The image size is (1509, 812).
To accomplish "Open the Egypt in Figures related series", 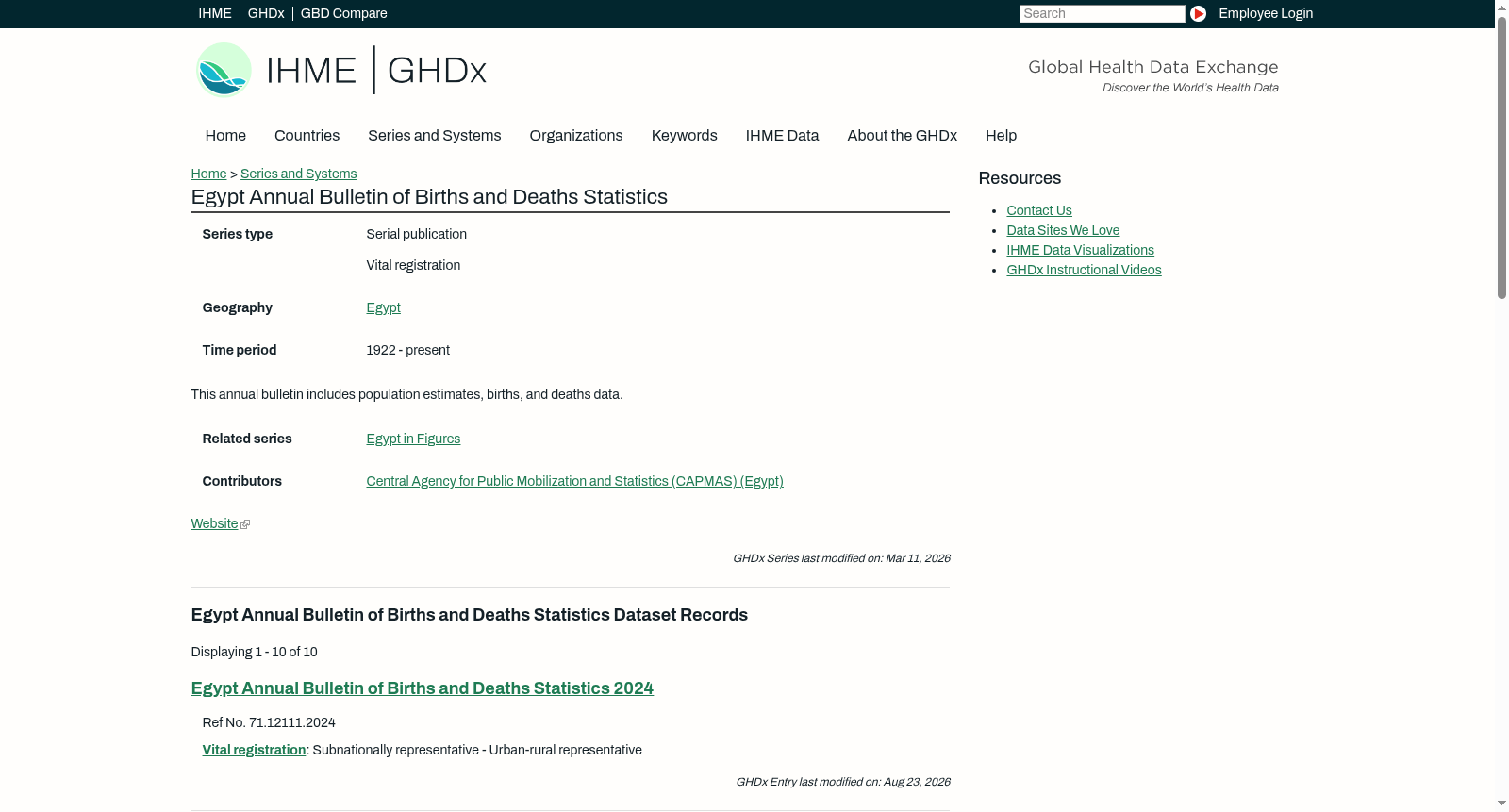I will point(413,439).
